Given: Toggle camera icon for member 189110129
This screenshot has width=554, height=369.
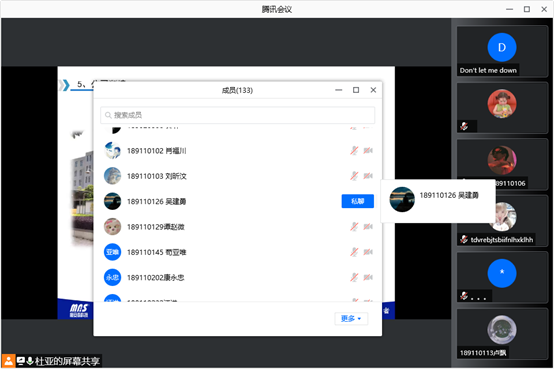Looking at the screenshot, I should point(368,227).
